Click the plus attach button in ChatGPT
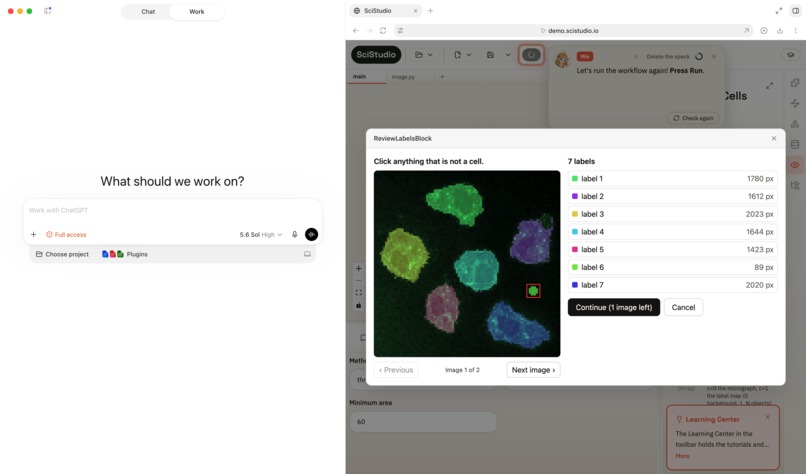This screenshot has height=474, width=806. tap(33, 234)
